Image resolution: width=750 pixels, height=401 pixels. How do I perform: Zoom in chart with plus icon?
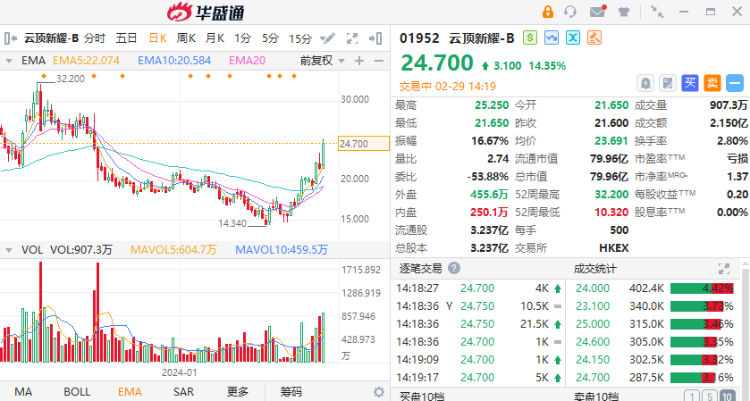359,61
